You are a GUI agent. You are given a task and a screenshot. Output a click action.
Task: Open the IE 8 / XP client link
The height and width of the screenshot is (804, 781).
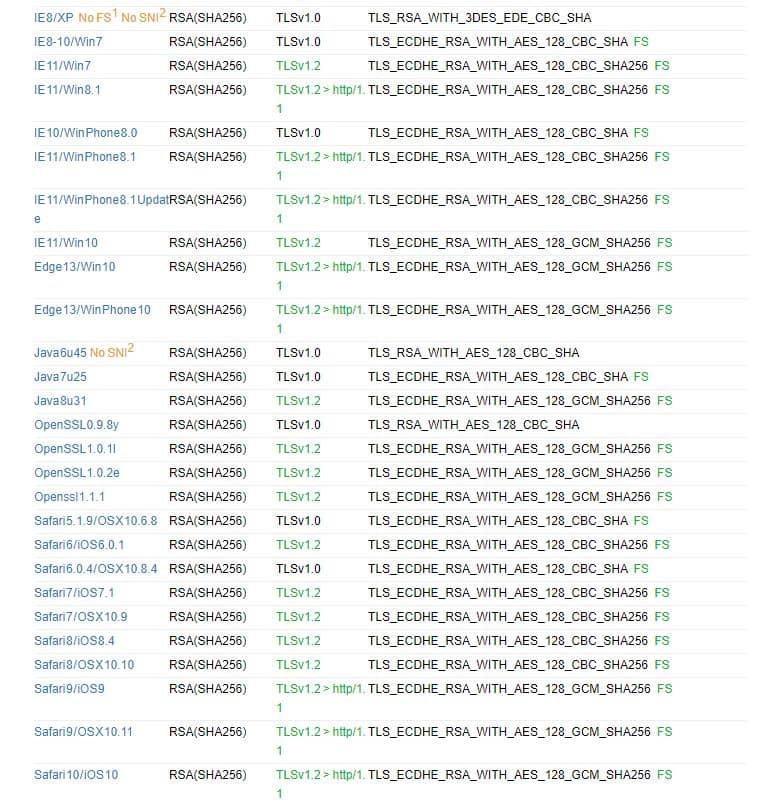tap(53, 18)
